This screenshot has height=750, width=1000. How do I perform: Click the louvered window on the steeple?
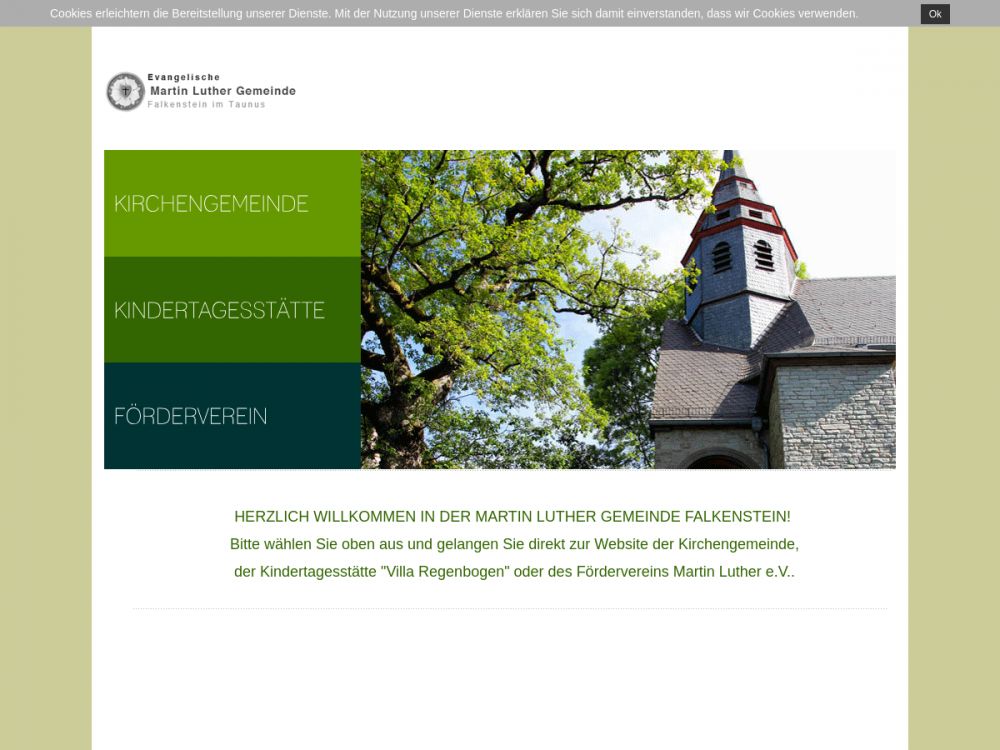(722, 256)
